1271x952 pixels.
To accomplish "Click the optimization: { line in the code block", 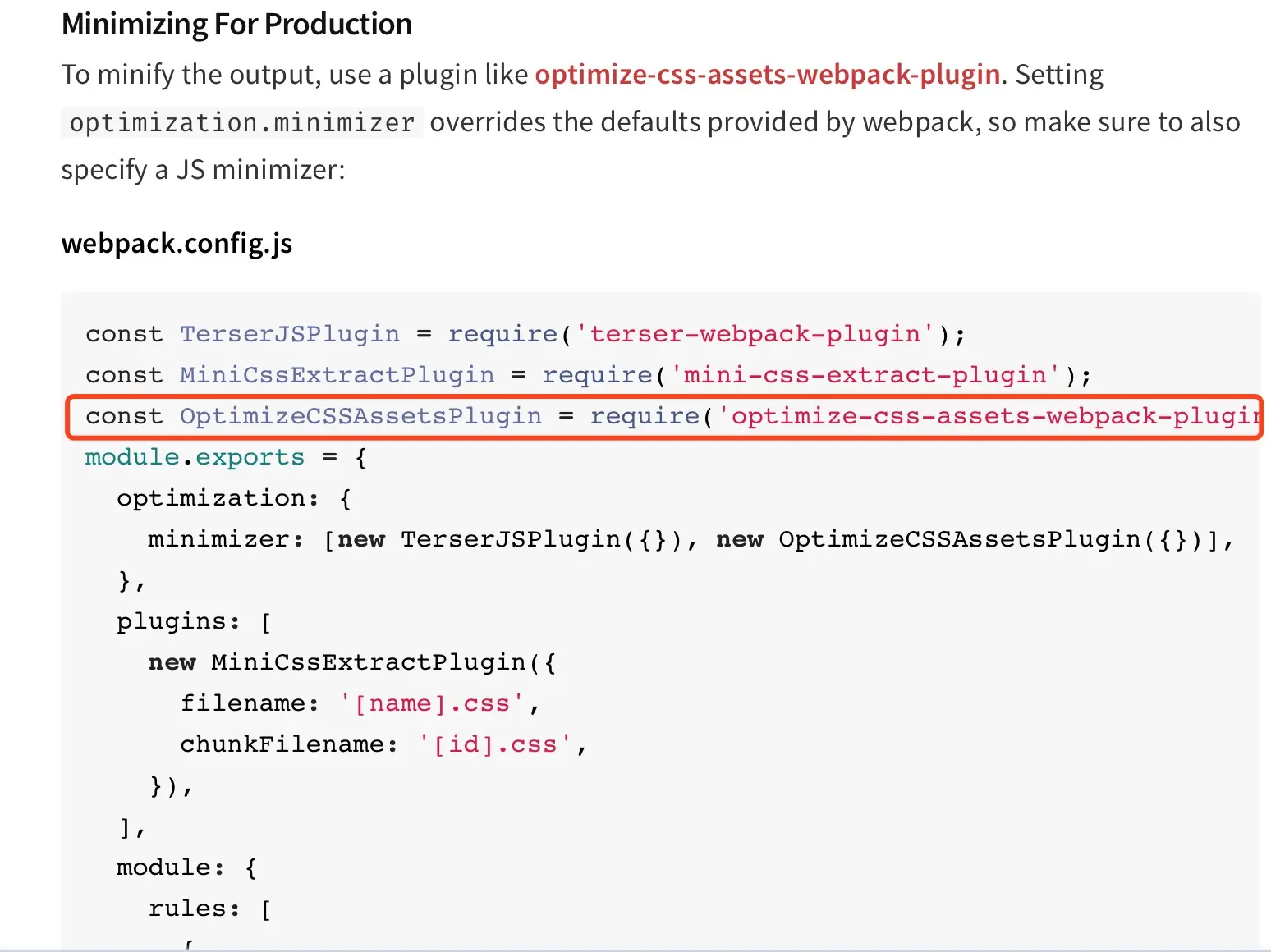I will (233, 498).
